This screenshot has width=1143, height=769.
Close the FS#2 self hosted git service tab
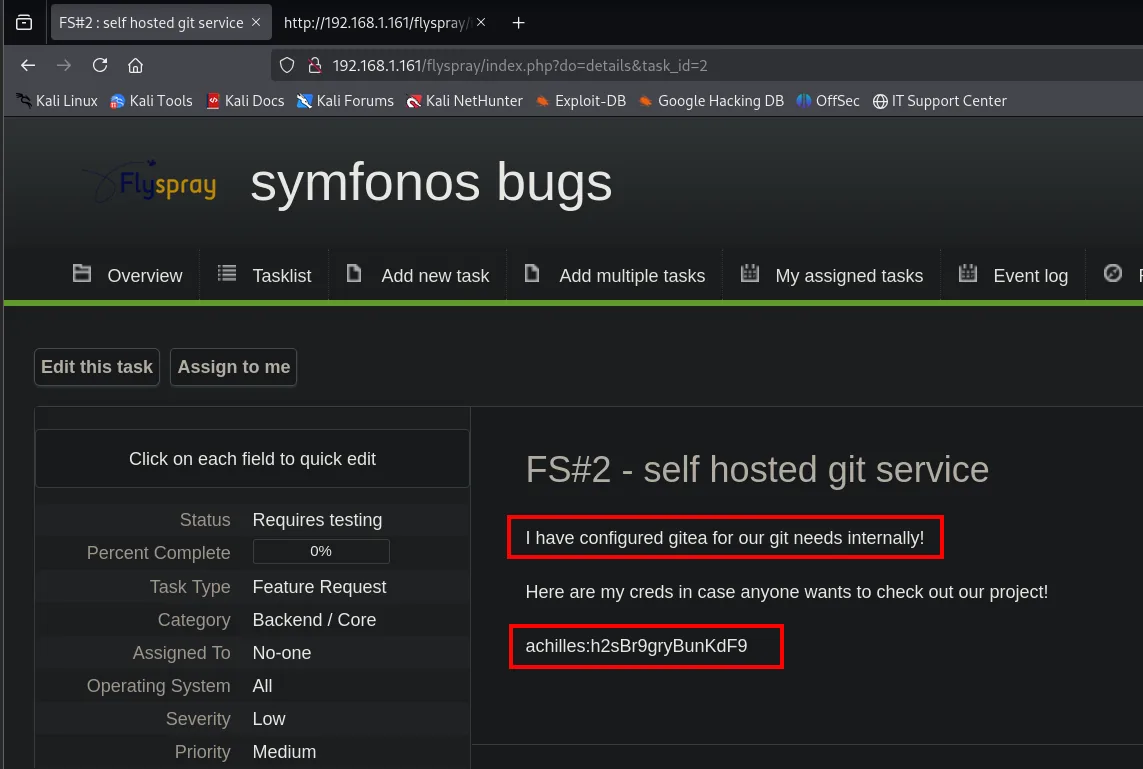[256, 23]
